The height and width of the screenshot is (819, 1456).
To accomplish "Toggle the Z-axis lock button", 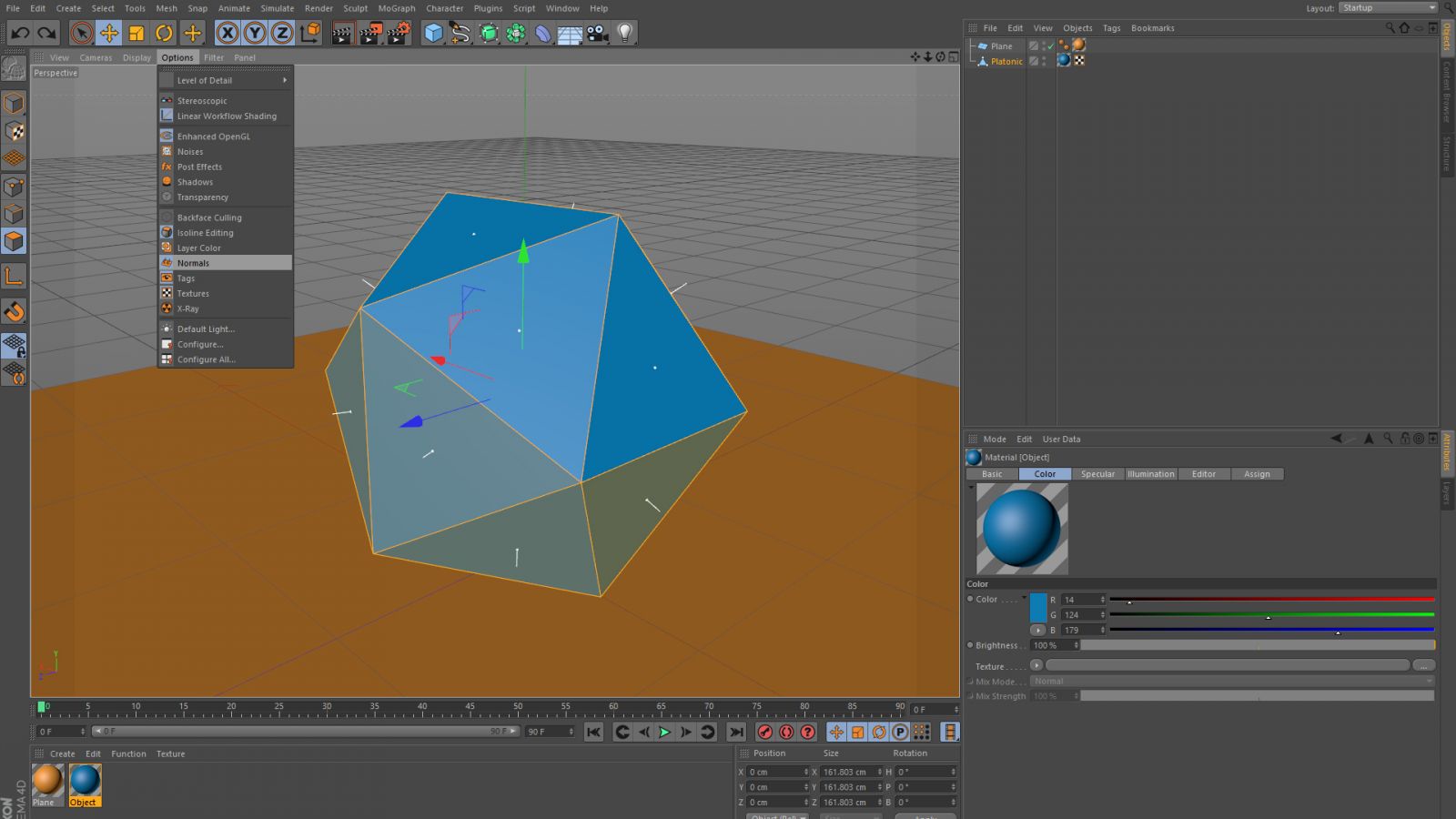I will click(282, 34).
